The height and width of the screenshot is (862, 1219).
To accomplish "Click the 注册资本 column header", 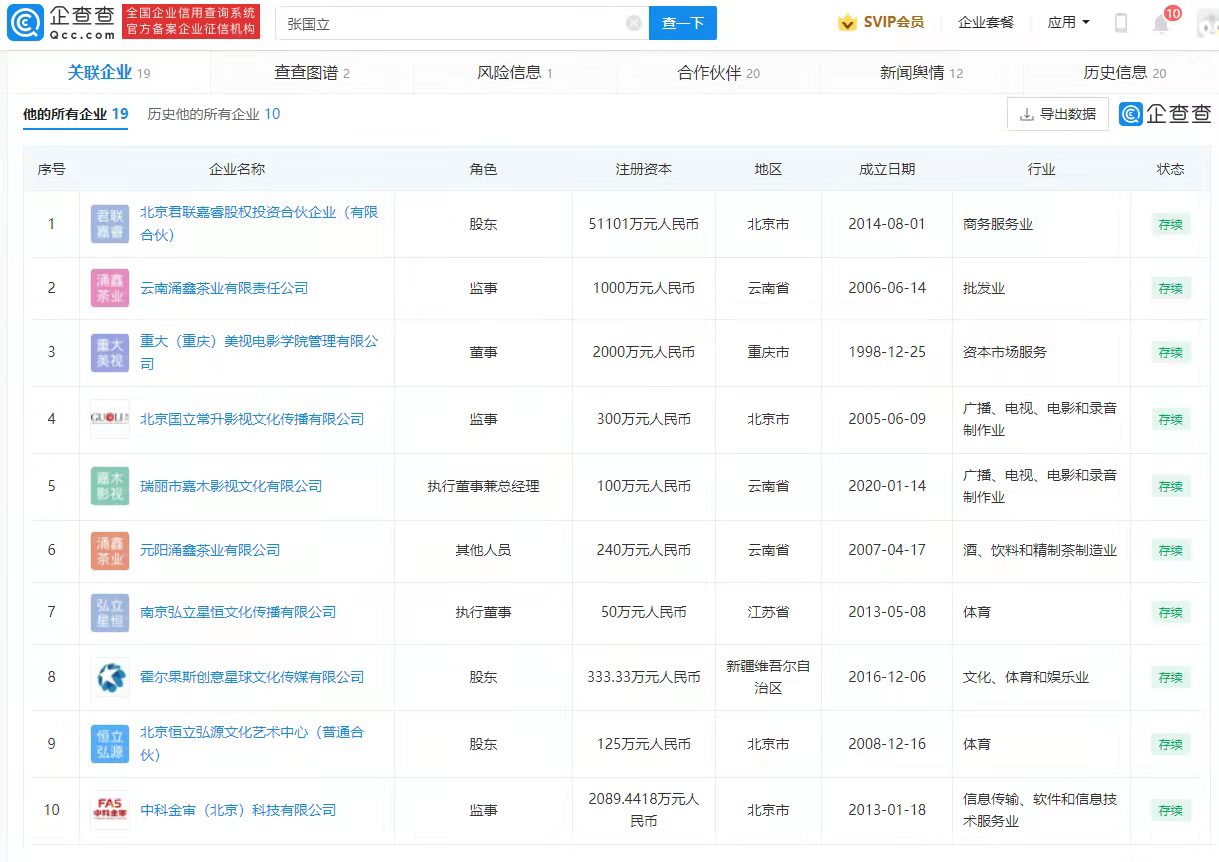I will (644, 169).
